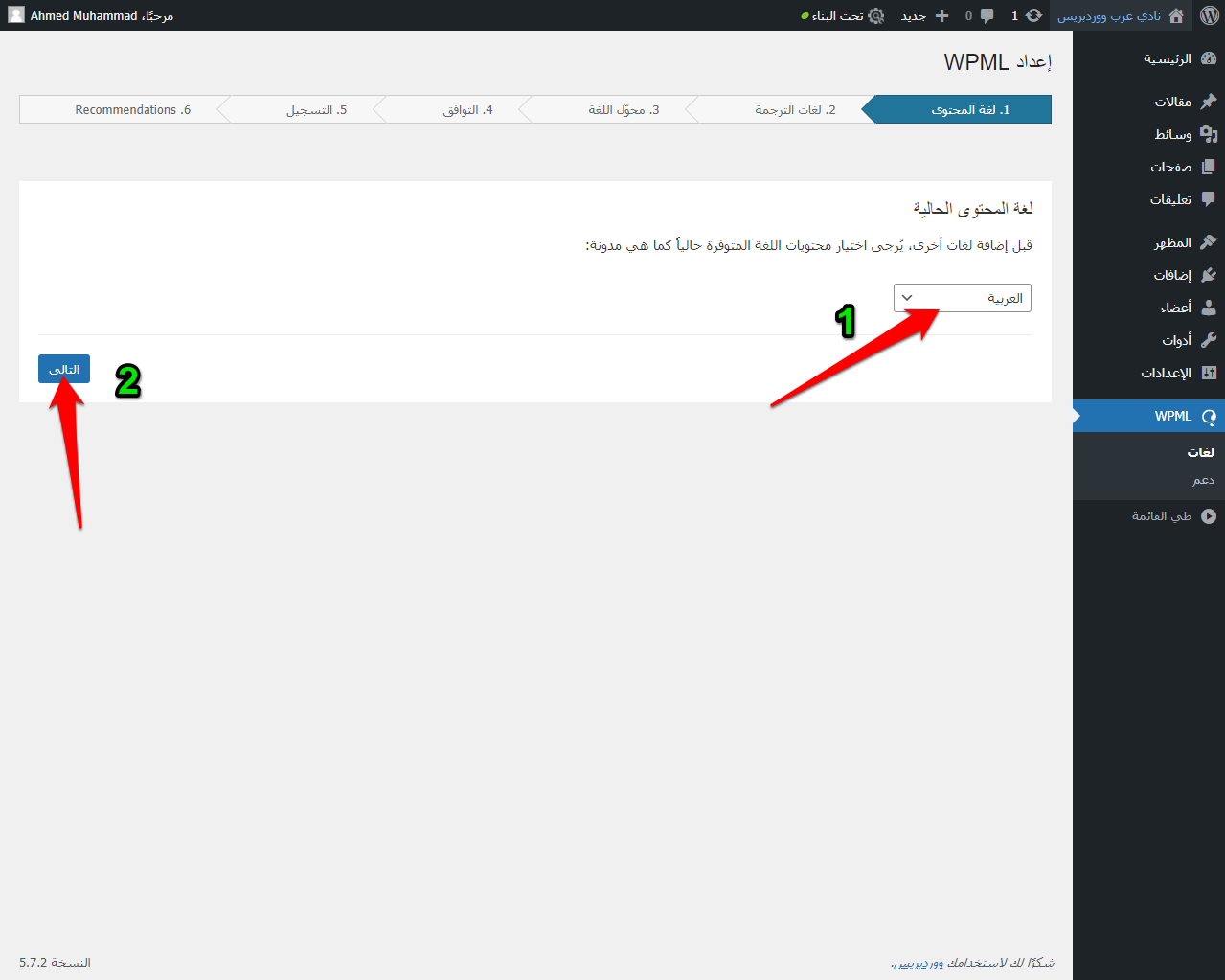Click the home icon of the site name
The height and width of the screenshot is (980, 1225).
(x=1176, y=15)
